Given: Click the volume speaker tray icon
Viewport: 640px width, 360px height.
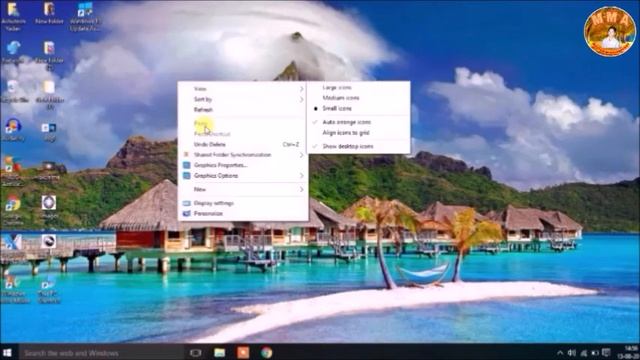Looking at the screenshot, I should (x=572, y=353).
